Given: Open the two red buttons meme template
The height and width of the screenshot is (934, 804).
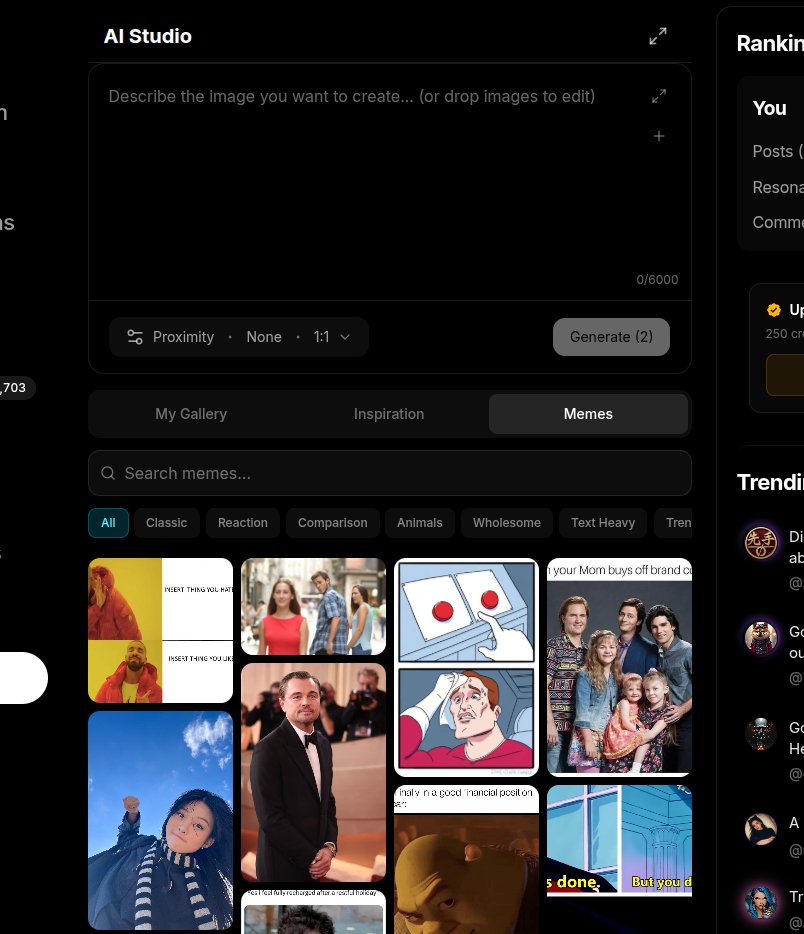Looking at the screenshot, I should point(466,667).
